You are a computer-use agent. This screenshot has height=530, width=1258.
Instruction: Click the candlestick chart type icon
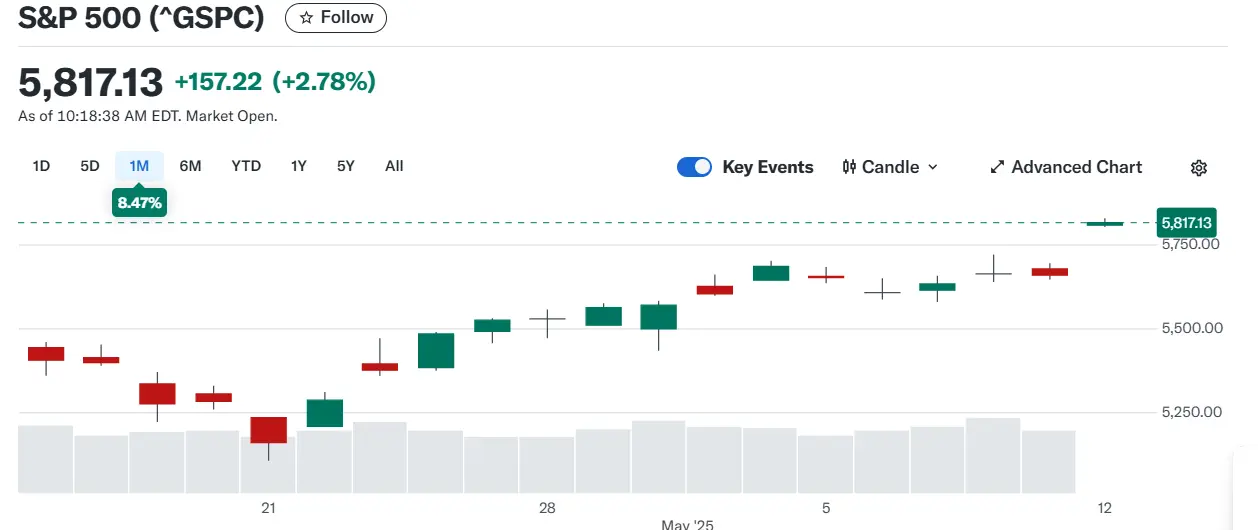coord(849,167)
